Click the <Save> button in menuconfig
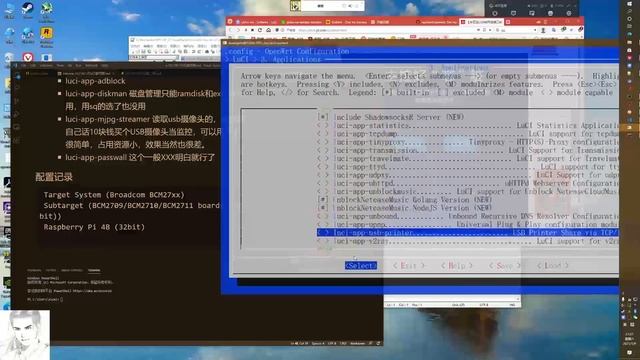Image resolution: width=640 pixels, height=360 pixels. click(x=505, y=266)
